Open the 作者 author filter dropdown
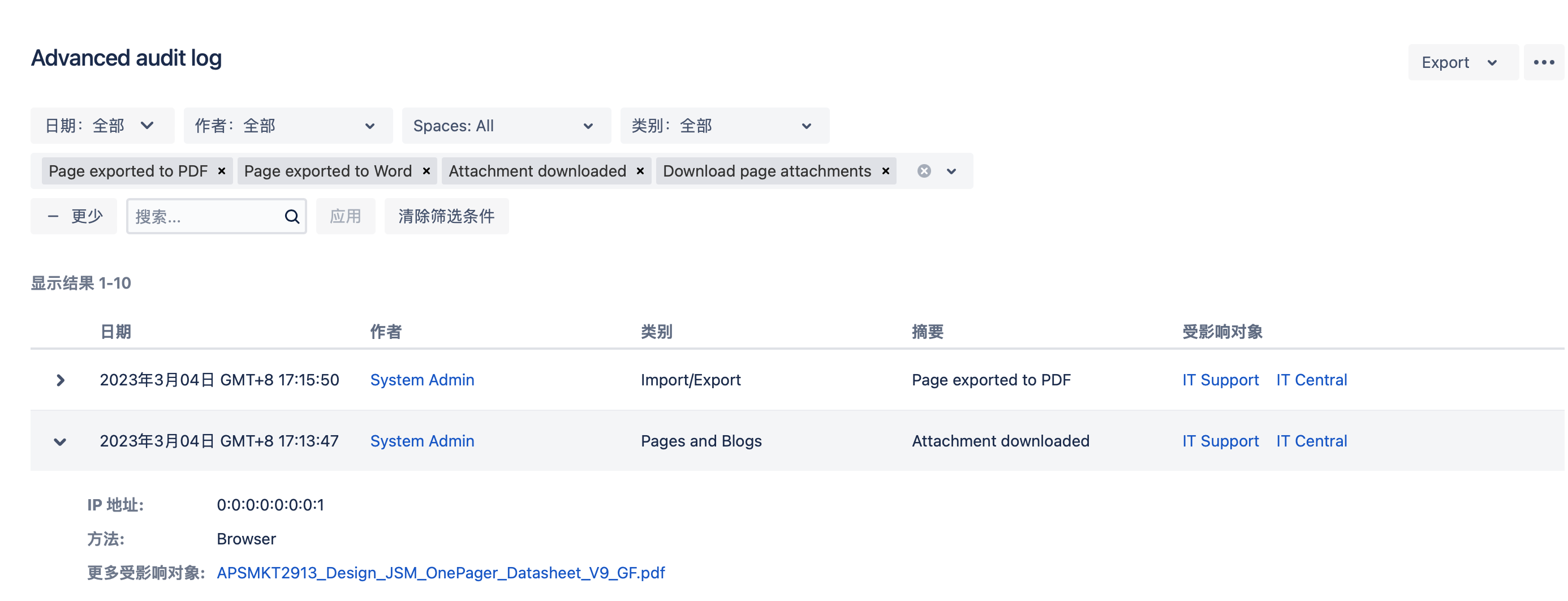Screen dimensions: 1568x601 click(287, 126)
